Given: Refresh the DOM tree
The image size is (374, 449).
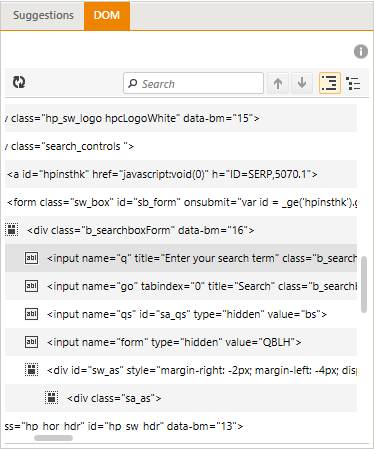Looking at the screenshot, I should tap(19, 82).
